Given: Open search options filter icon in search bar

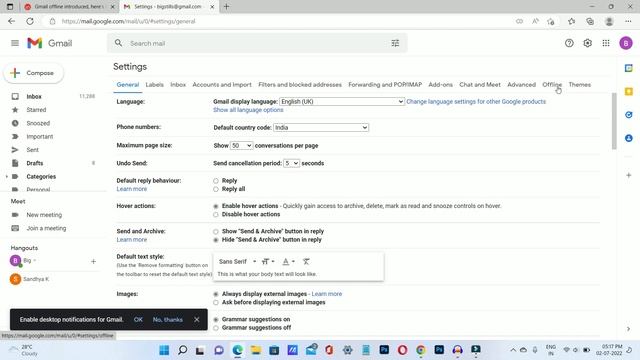Looking at the screenshot, I should 395,43.
